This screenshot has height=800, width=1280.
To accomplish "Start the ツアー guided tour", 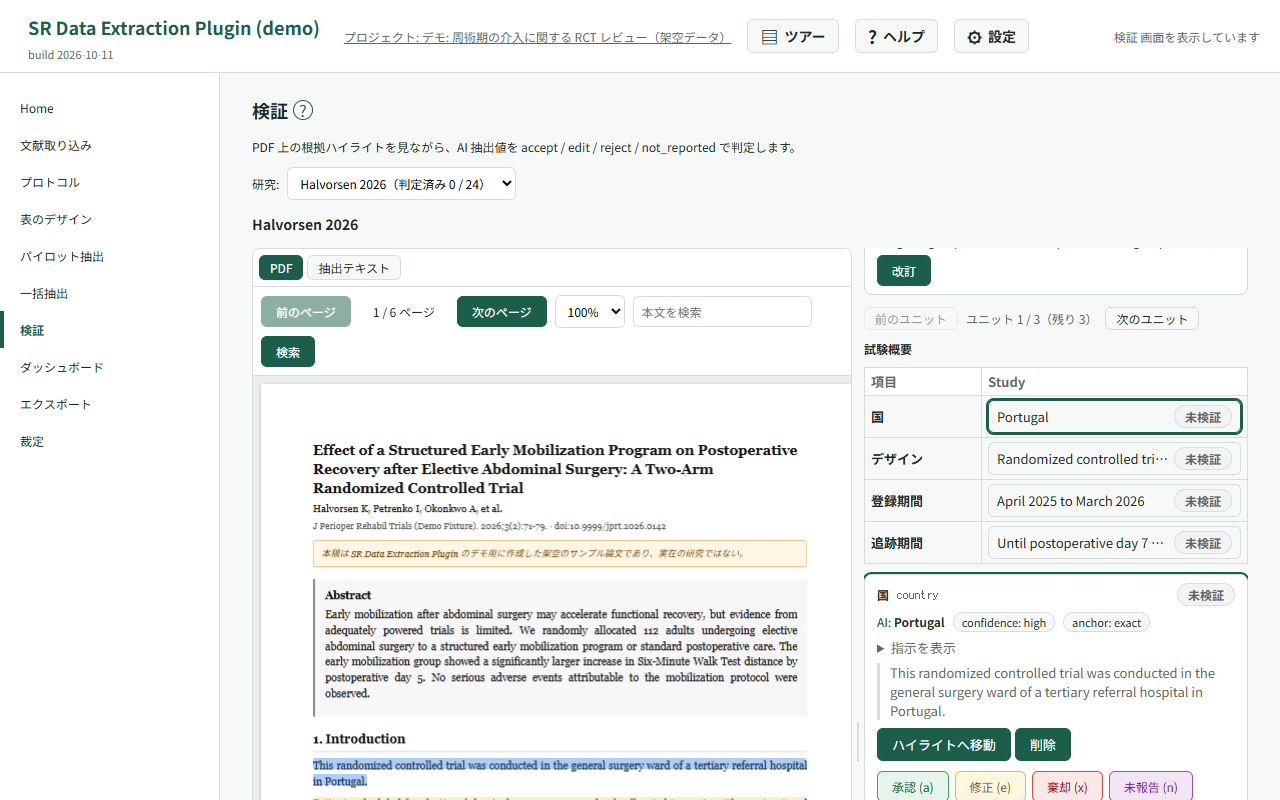I will tap(793, 36).
